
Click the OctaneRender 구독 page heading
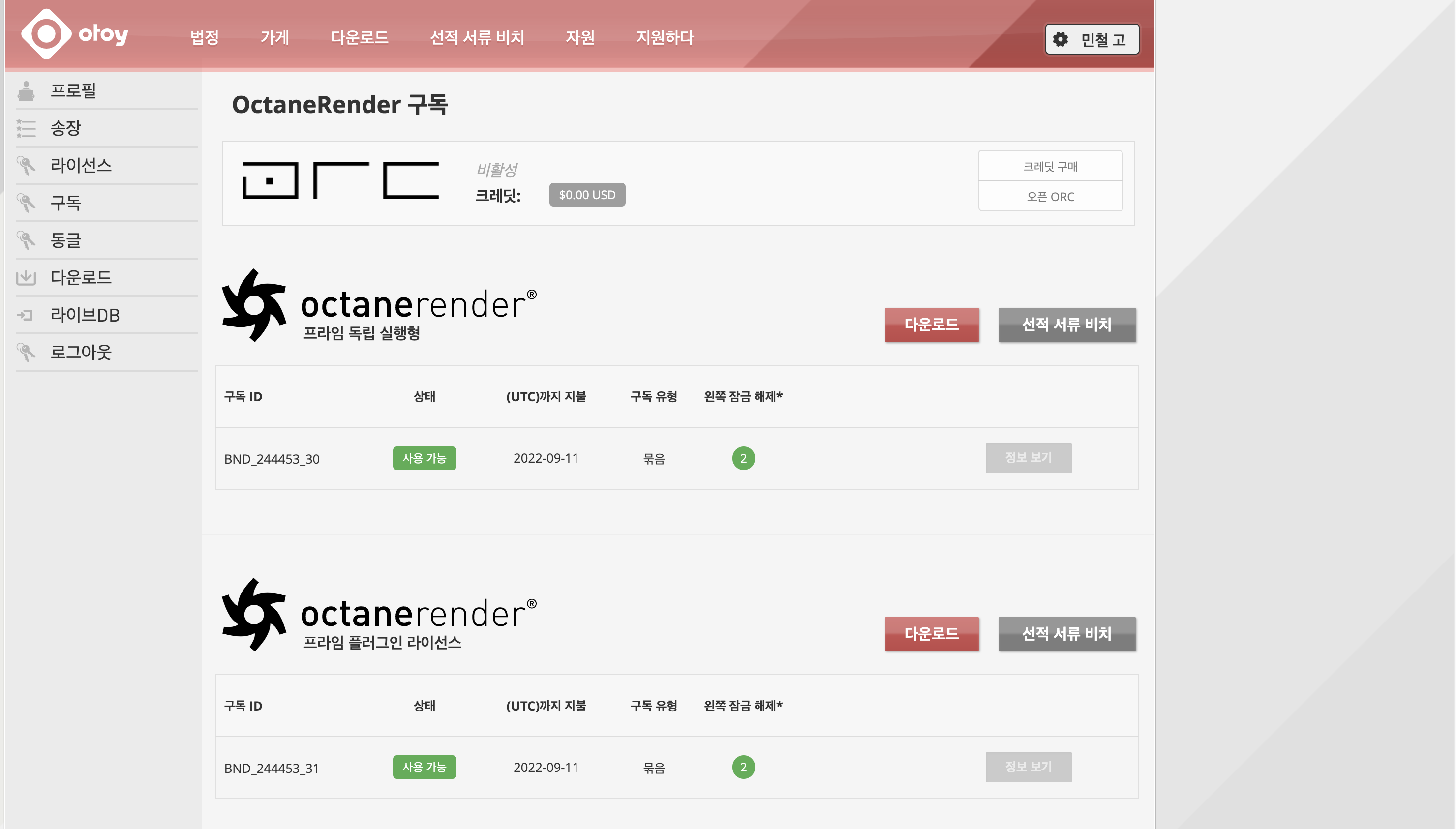[340, 105]
